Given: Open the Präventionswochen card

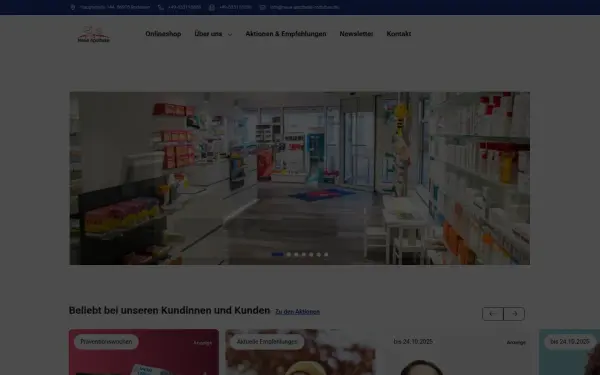Looking at the screenshot, I should point(144,352).
